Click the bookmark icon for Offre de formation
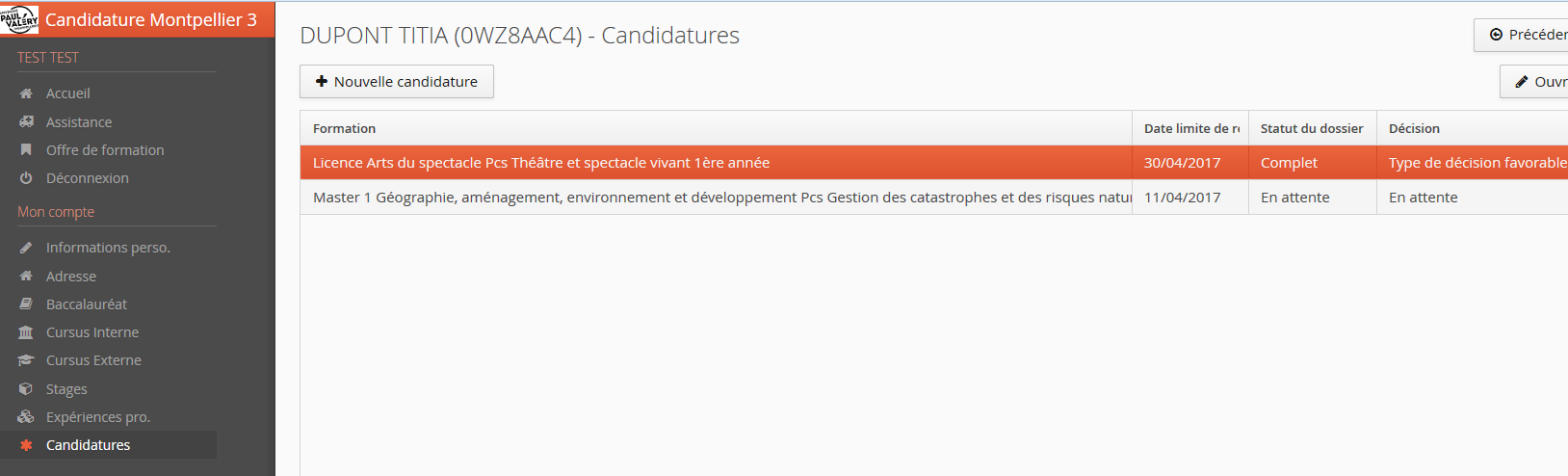1568x476 pixels. point(26,150)
